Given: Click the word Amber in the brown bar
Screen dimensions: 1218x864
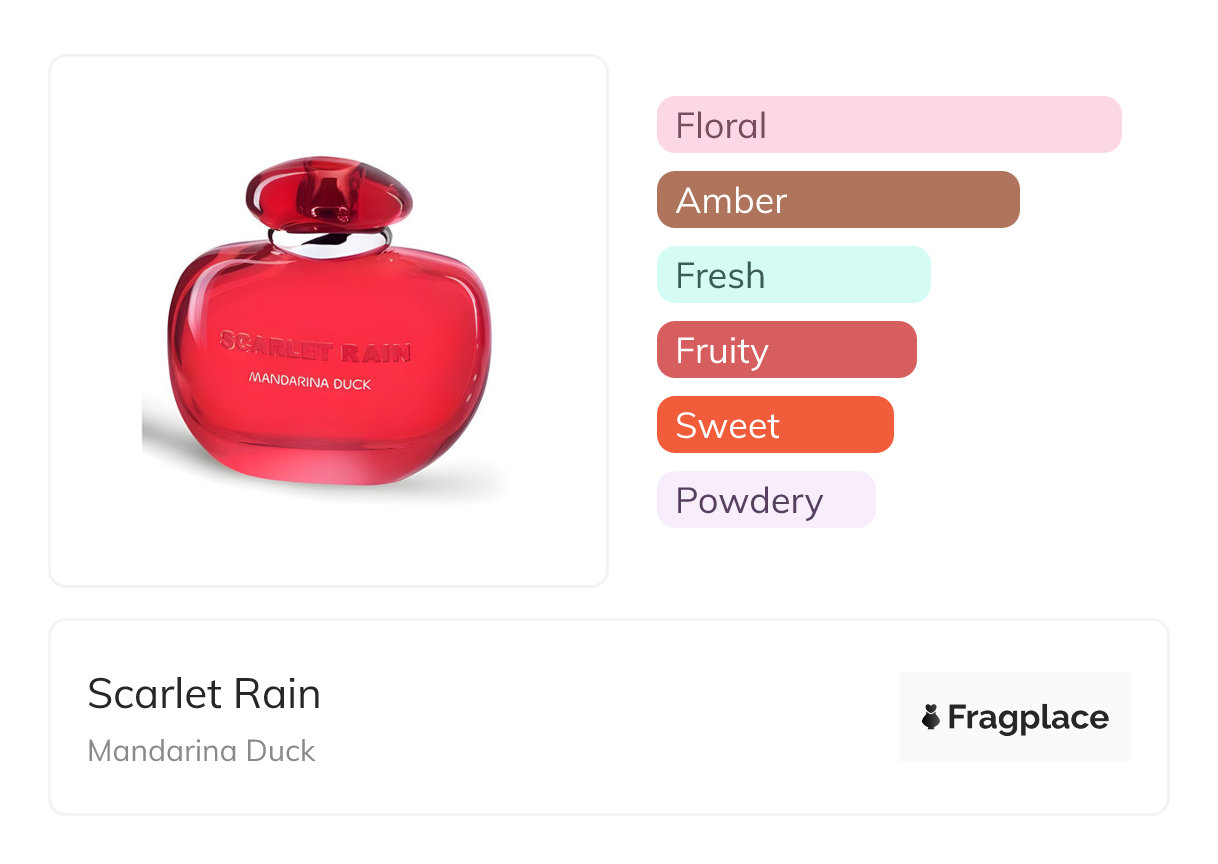Looking at the screenshot, I should pos(731,201).
